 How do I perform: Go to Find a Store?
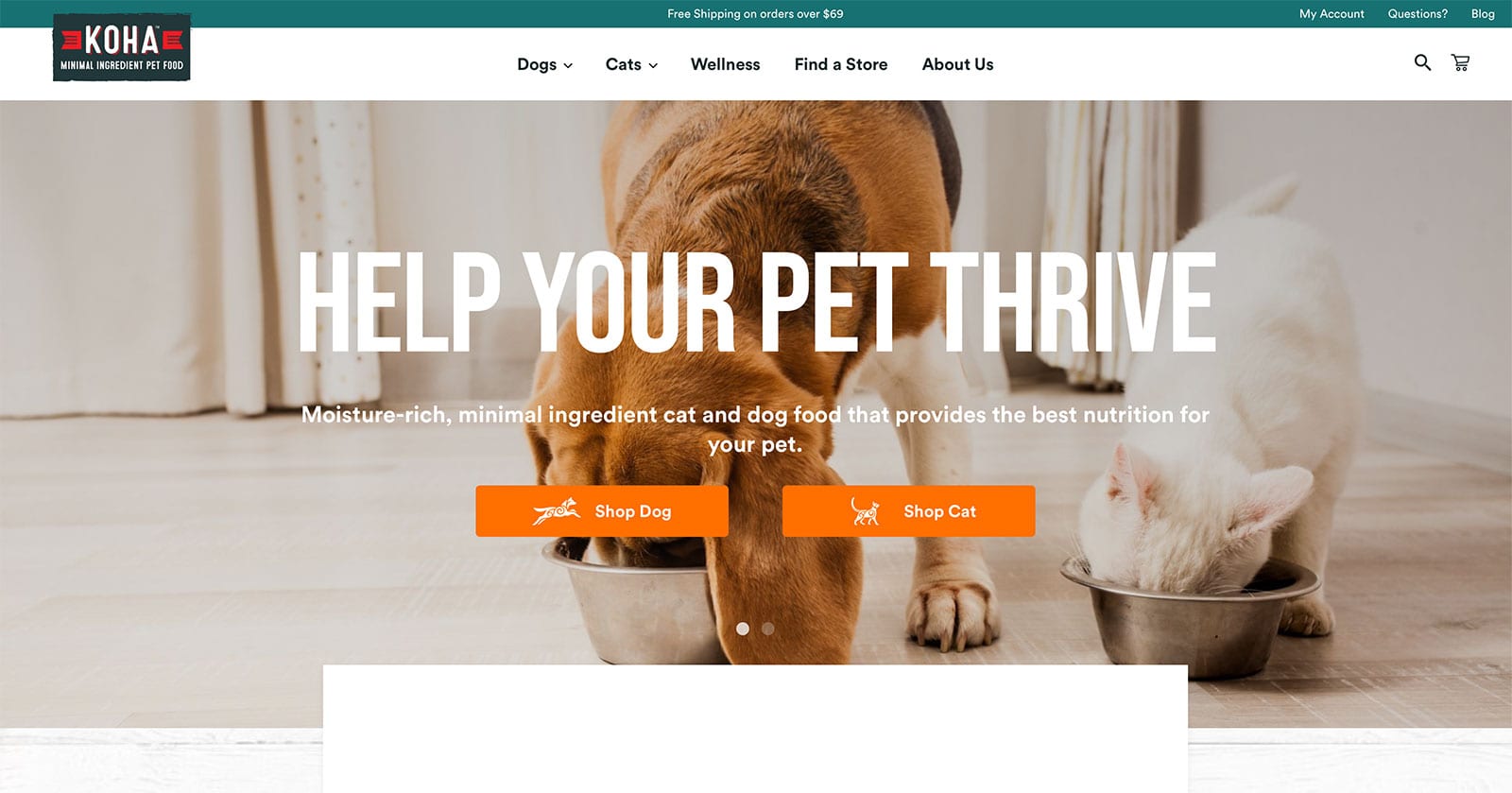click(x=841, y=64)
